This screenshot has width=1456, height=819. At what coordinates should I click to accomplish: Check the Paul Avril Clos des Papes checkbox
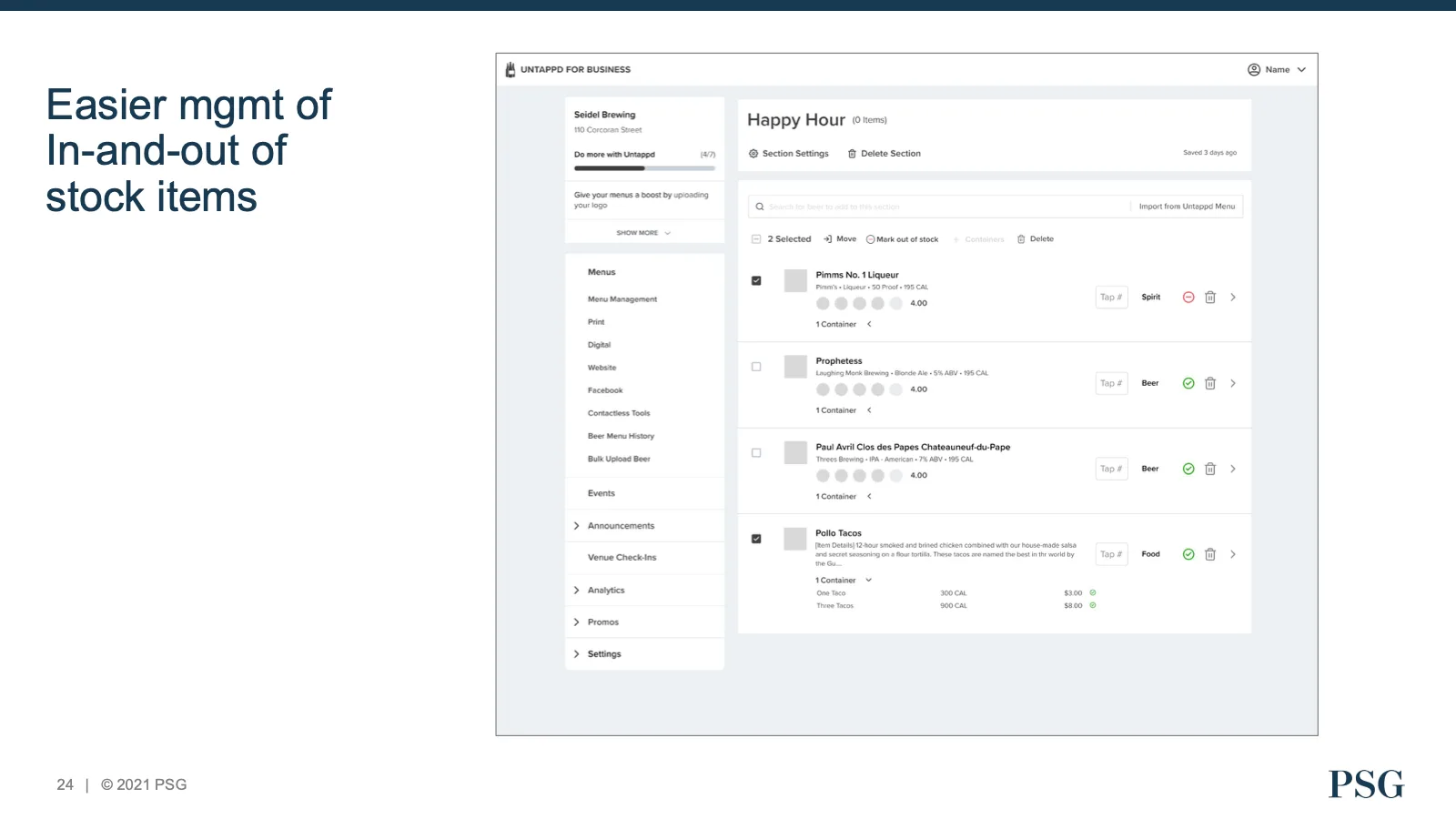coord(756,452)
